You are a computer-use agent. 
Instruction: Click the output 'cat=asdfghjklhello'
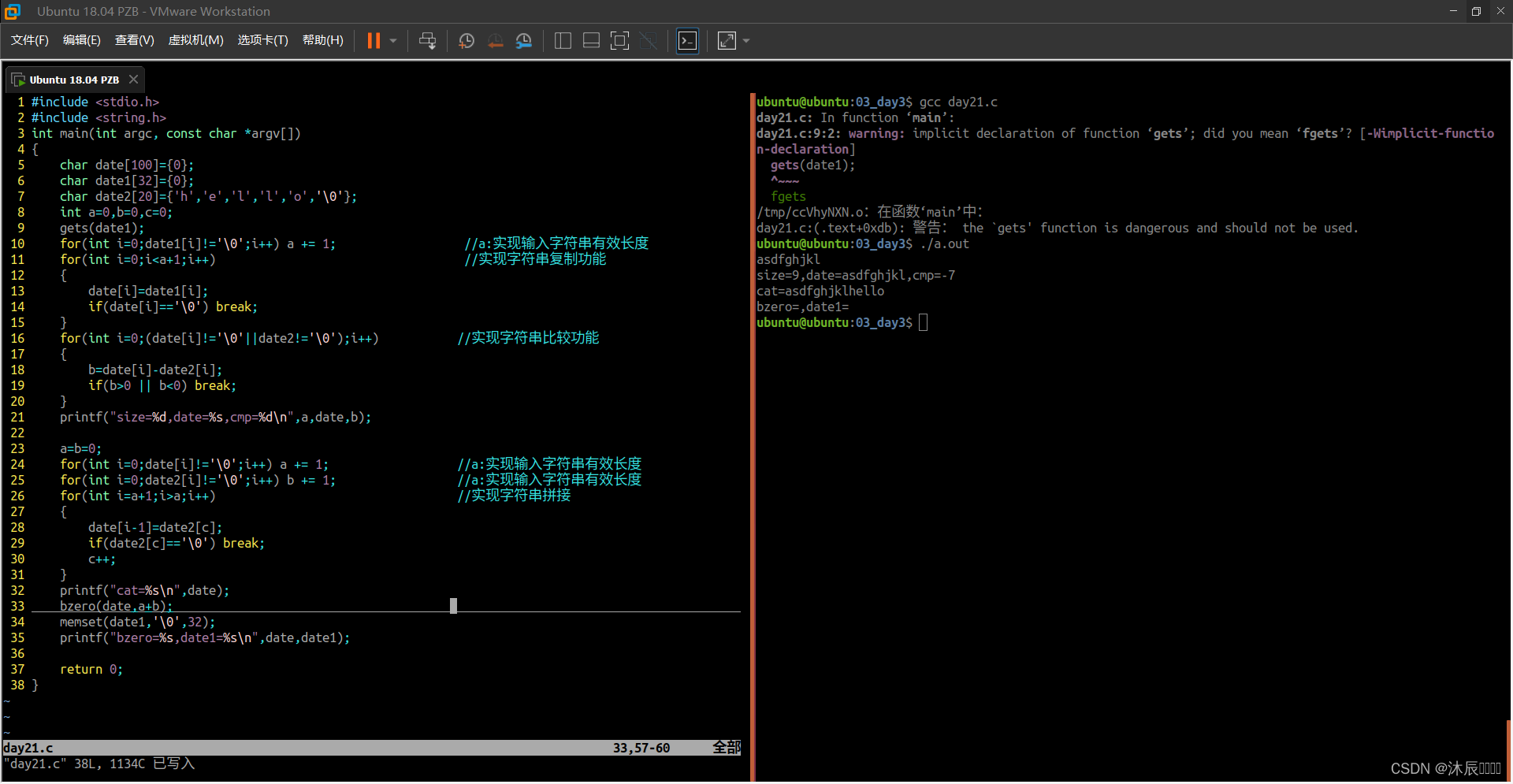click(x=820, y=291)
